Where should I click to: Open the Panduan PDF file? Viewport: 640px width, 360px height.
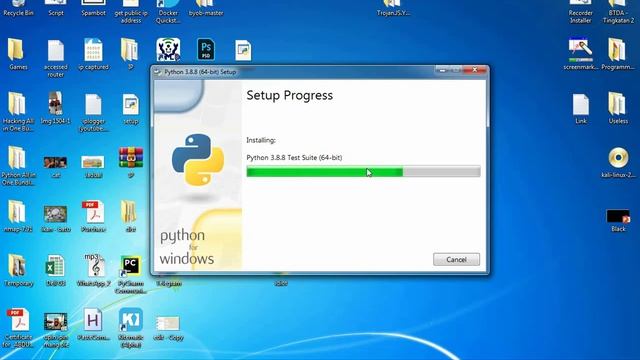[x=93, y=216]
